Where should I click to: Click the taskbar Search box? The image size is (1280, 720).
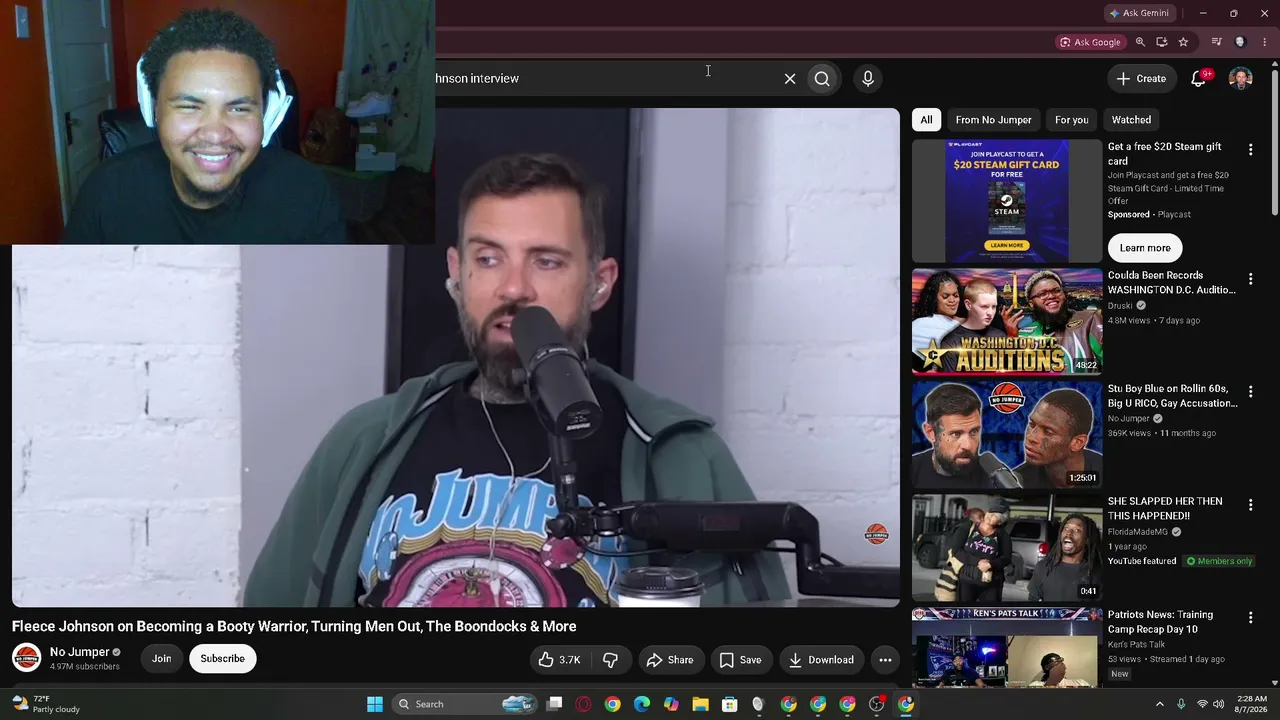[x=465, y=704]
